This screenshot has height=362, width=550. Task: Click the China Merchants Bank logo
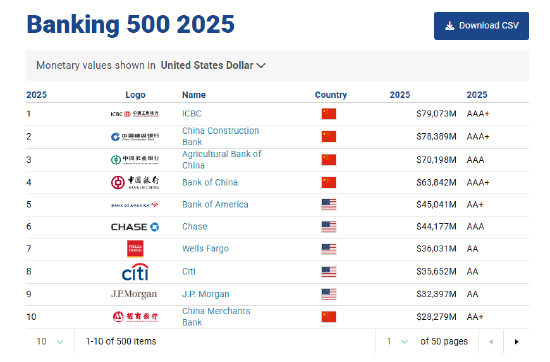(x=135, y=317)
